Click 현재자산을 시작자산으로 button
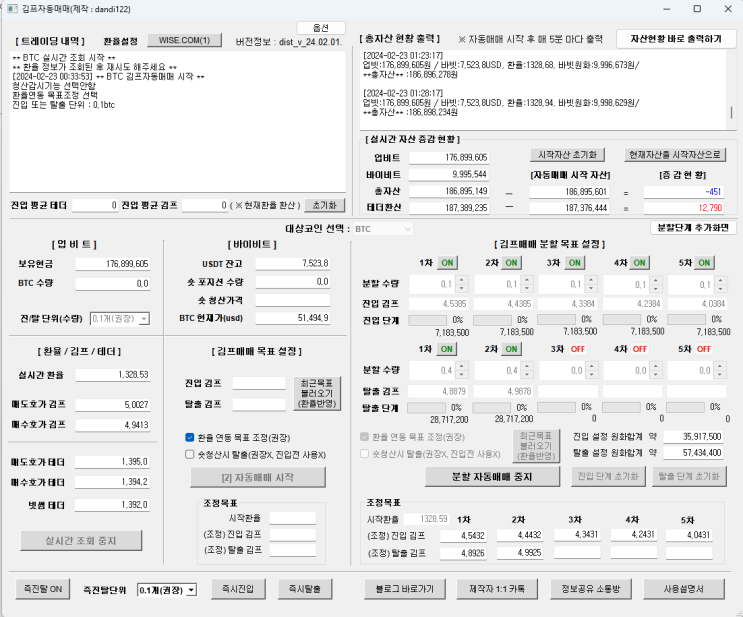Screen dimensions: 743x617 tap(675, 154)
